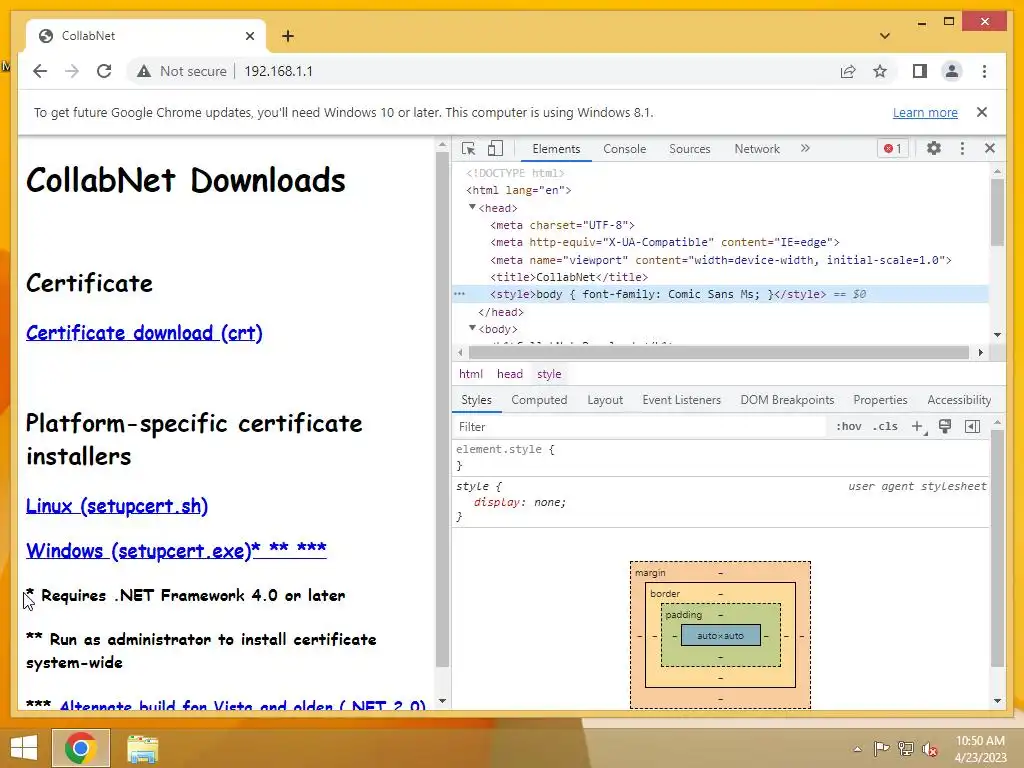Open Chrome three-dot menu
Image resolution: width=1024 pixels, height=768 pixels.
click(984, 71)
